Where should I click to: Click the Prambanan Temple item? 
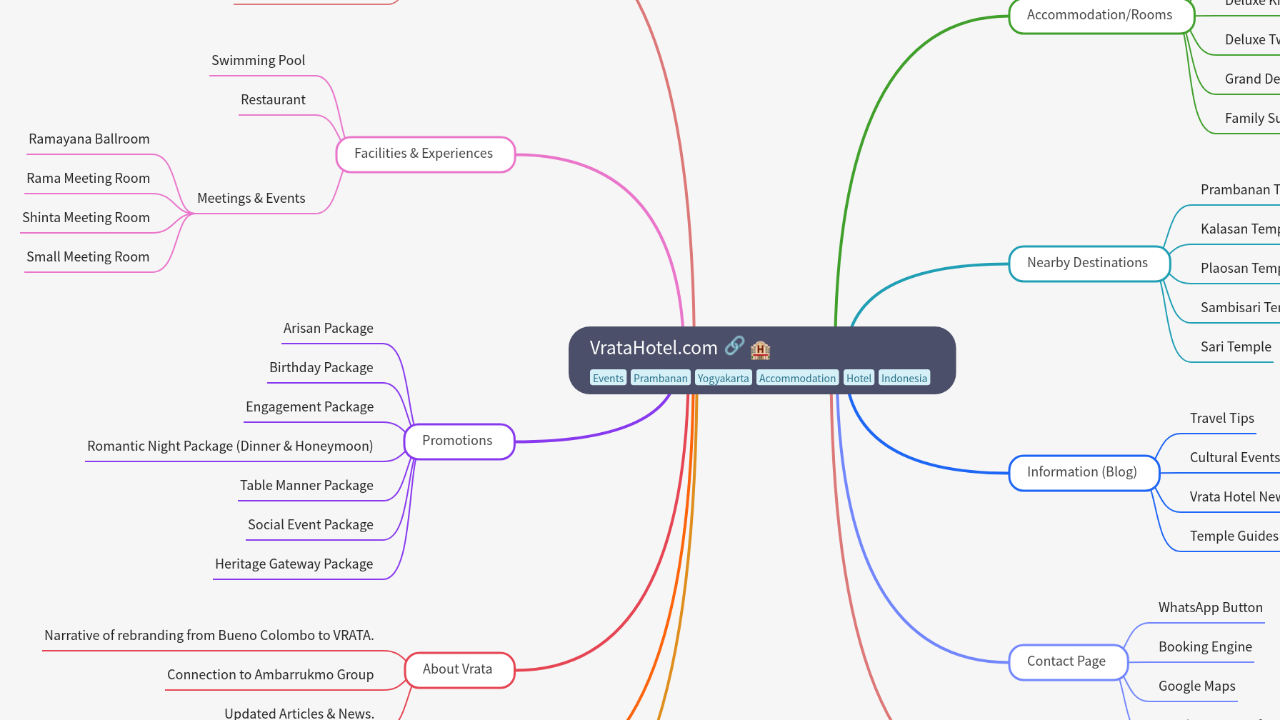tap(1240, 189)
